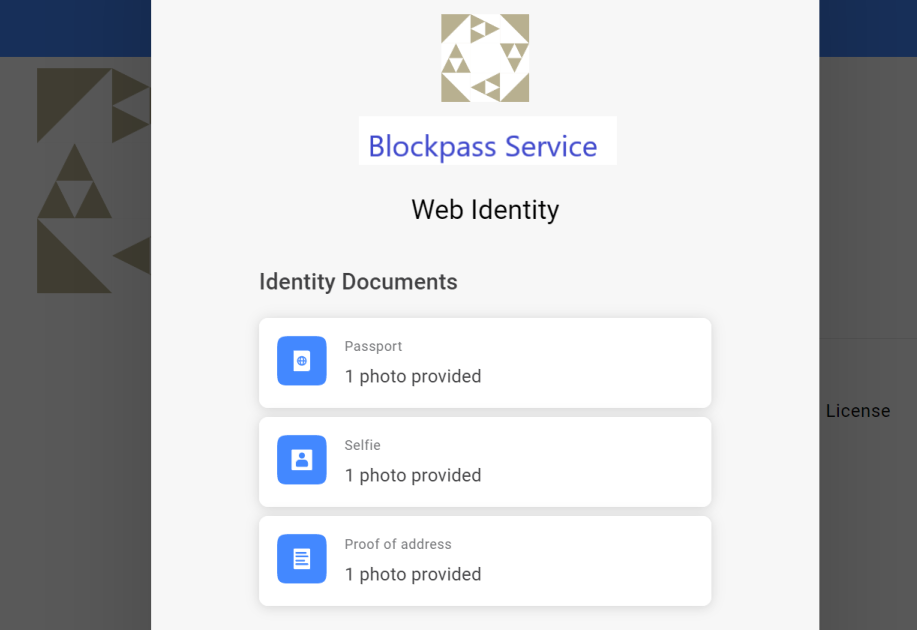Click '1 photo provided' under Proof of address
The image size is (917, 630).
(x=413, y=574)
